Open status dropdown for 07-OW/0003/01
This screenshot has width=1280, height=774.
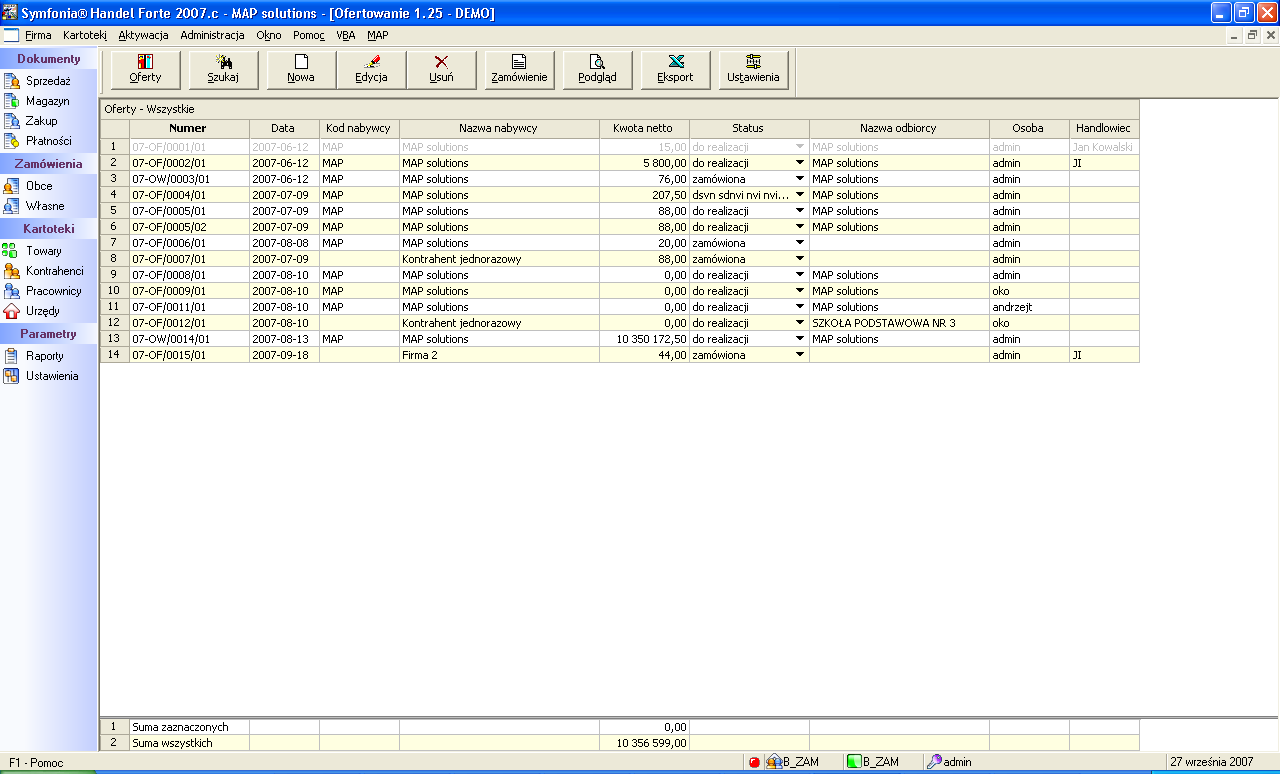pyautogui.click(x=800, y=179)
